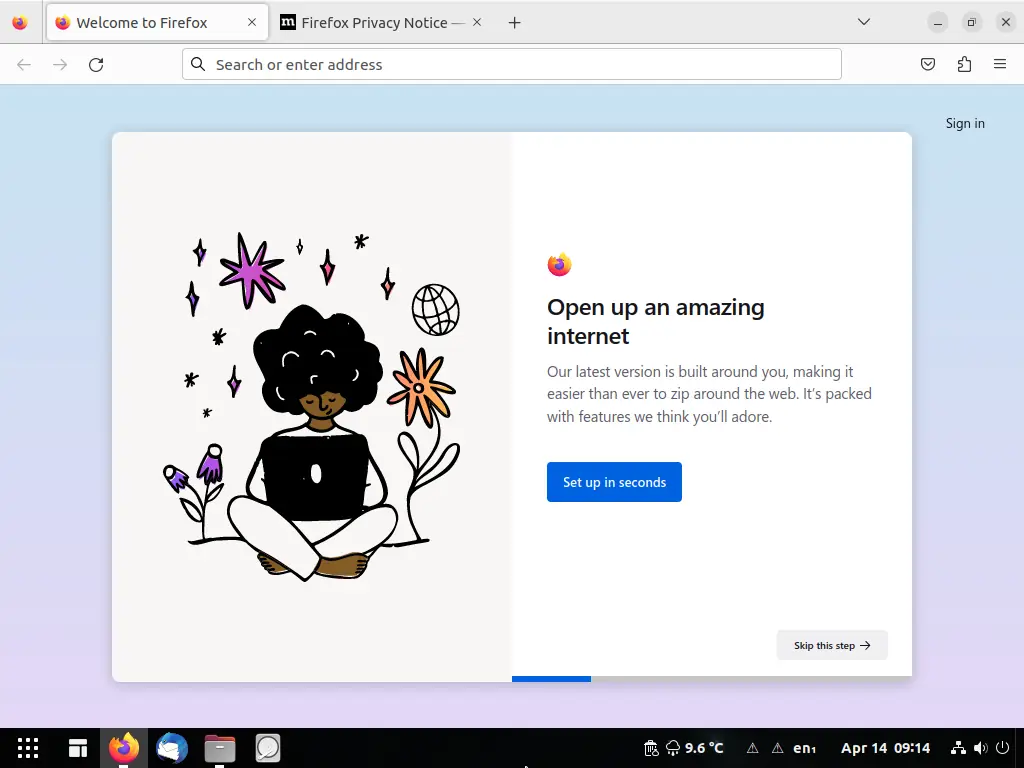Open the weather indicator showing 9.6 °C
The height and width of the screenshot is (768, 1024).
[694, 748]
